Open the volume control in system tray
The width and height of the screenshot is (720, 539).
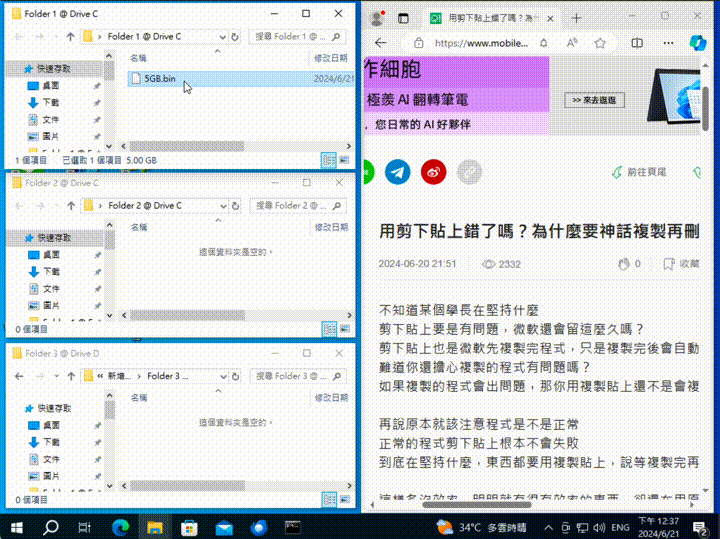[x=599, y=528]
